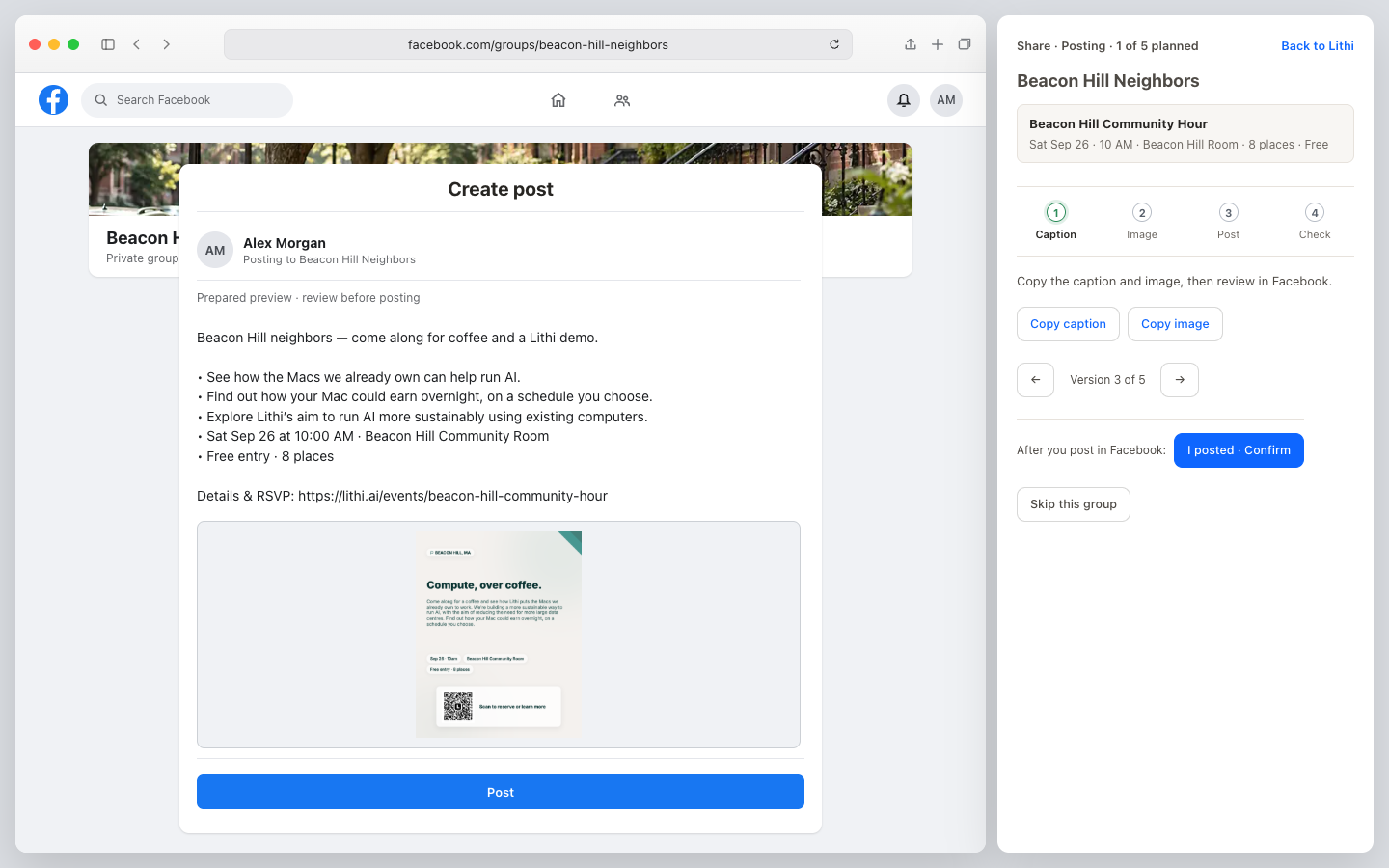Screen dimensions: 1389x868
Task: Open the groups people icon
Action: [622, 100]
